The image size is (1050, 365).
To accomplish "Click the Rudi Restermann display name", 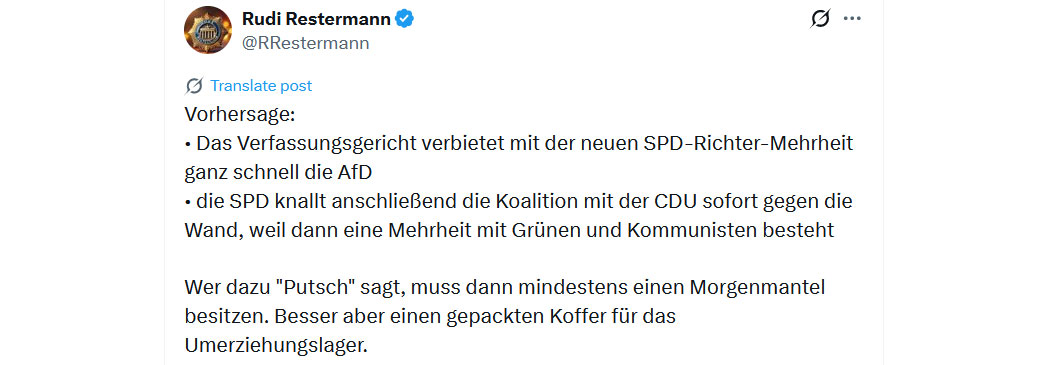I will (317, 19).
